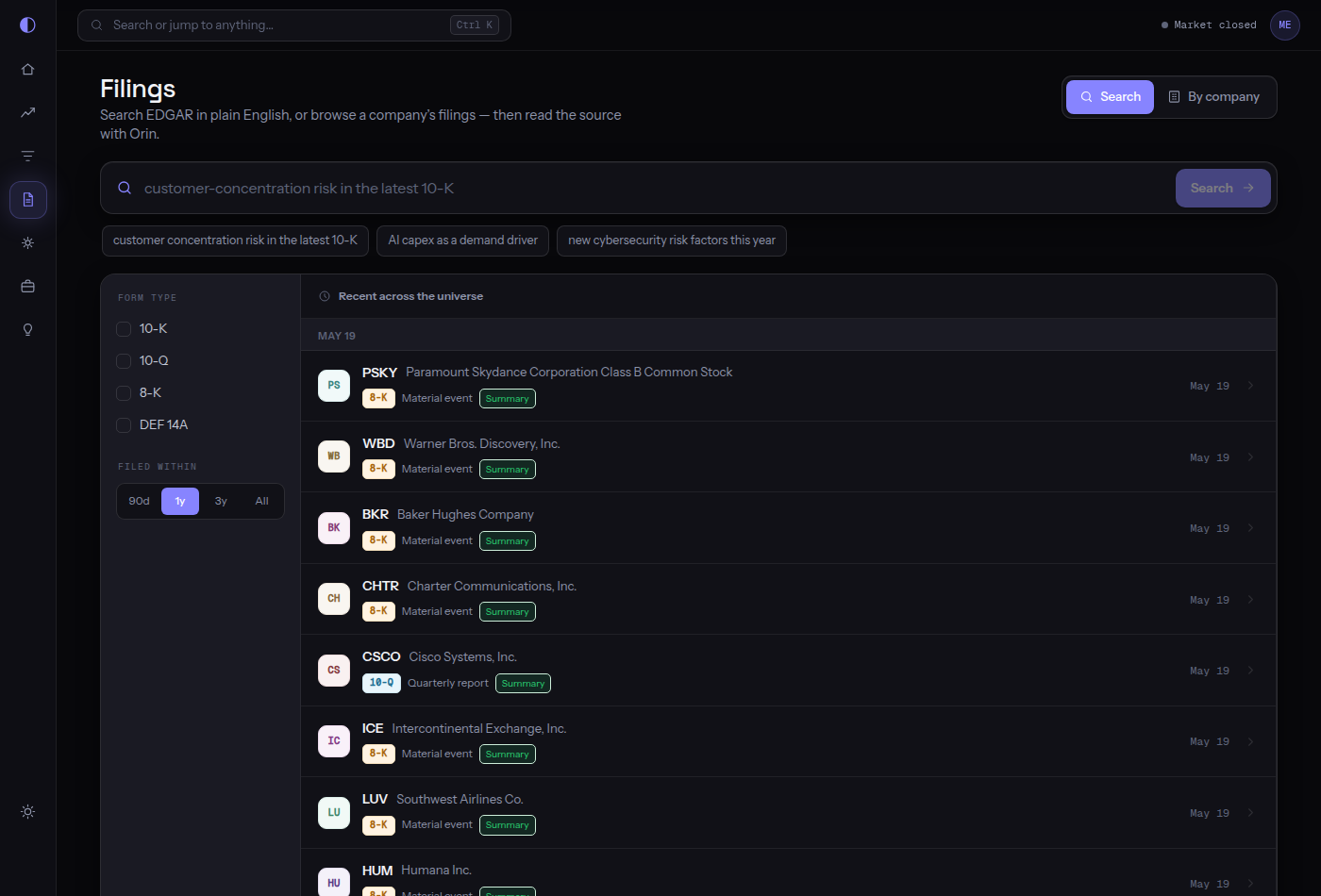This screenshot has width=1321, height=896.
Task: Expand the CHTR filing row chevron
Action: click(x=1250, y=600)
